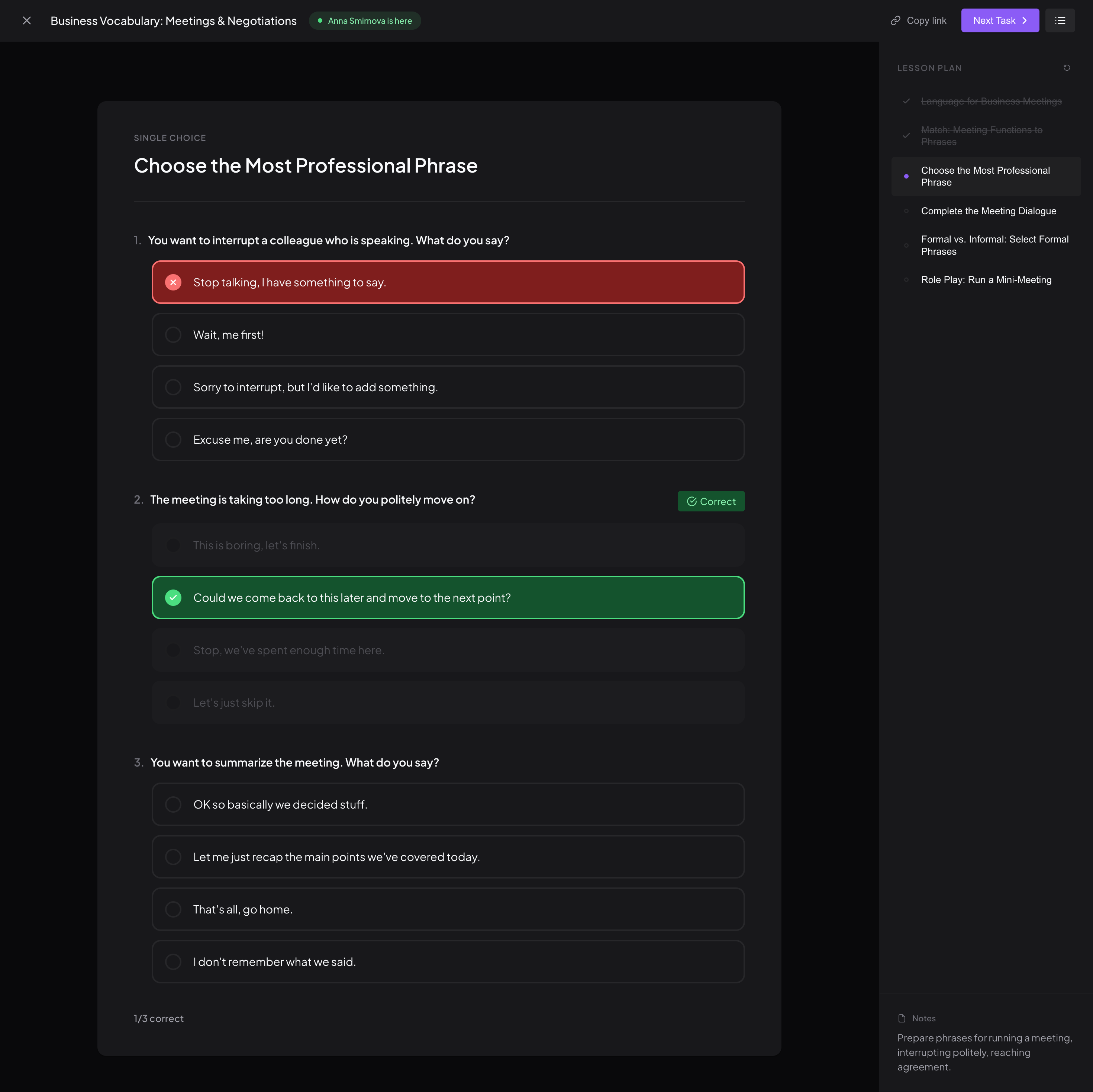Close the lesson with the X icon

27,21
